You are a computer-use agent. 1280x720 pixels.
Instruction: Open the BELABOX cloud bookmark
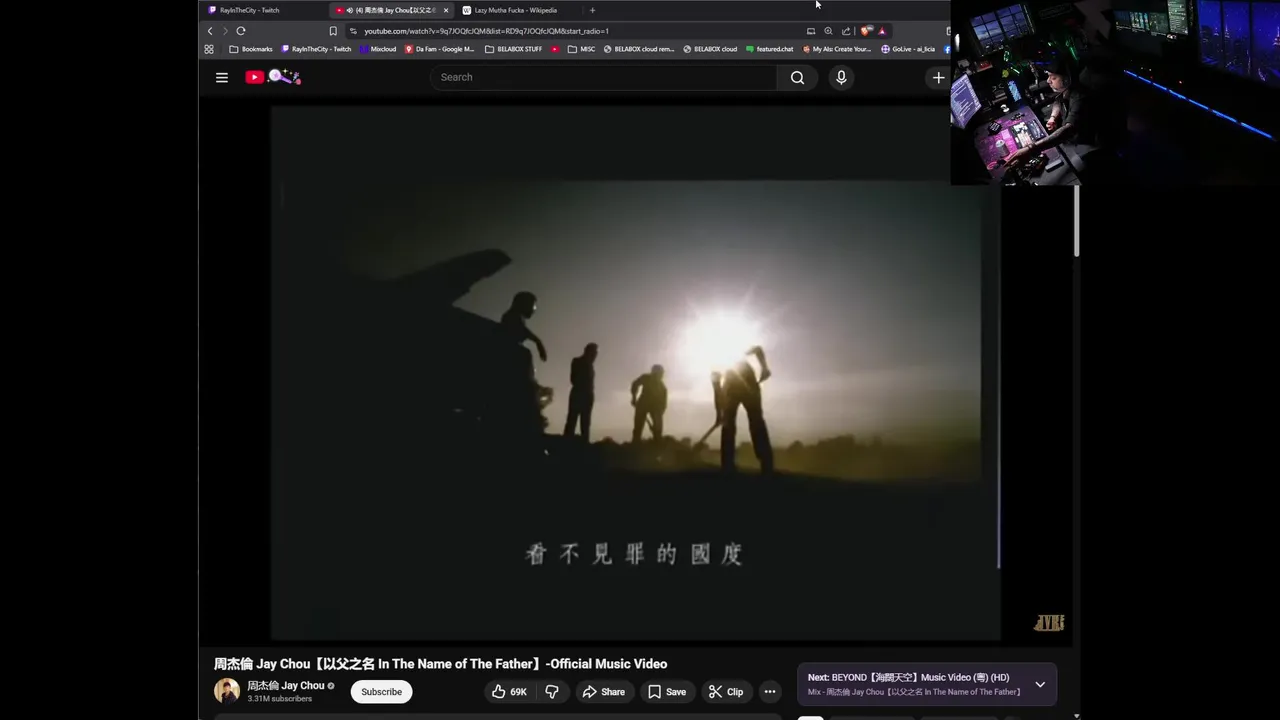(x=710, y=49)
